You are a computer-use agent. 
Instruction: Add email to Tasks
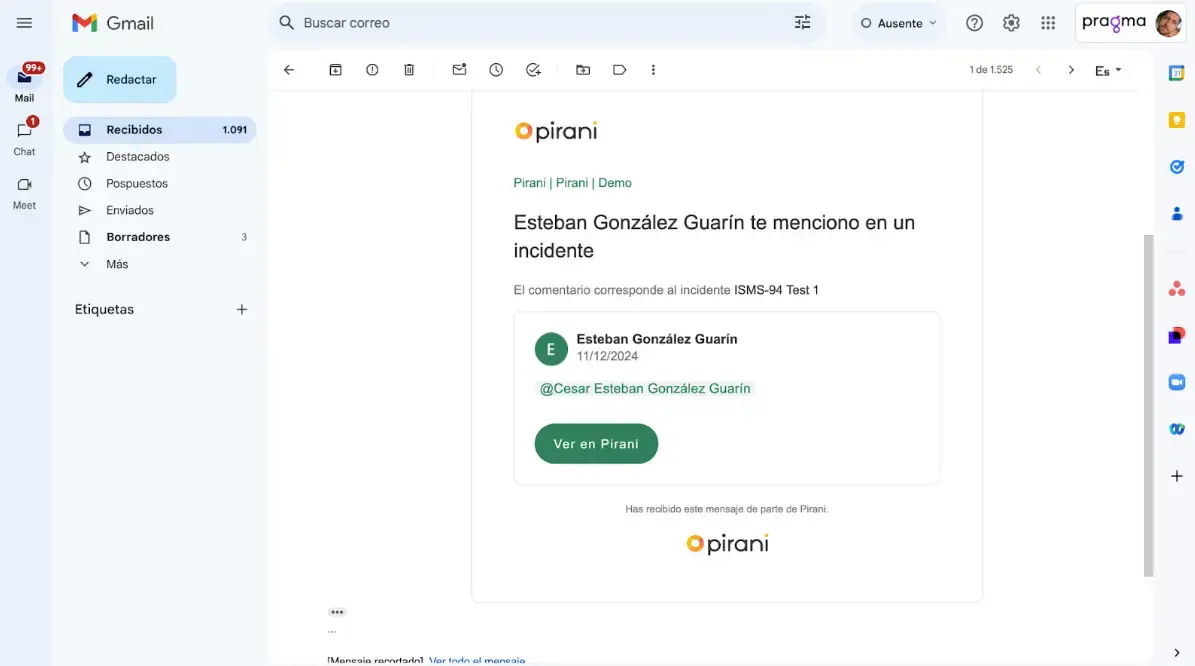[533, 70]
